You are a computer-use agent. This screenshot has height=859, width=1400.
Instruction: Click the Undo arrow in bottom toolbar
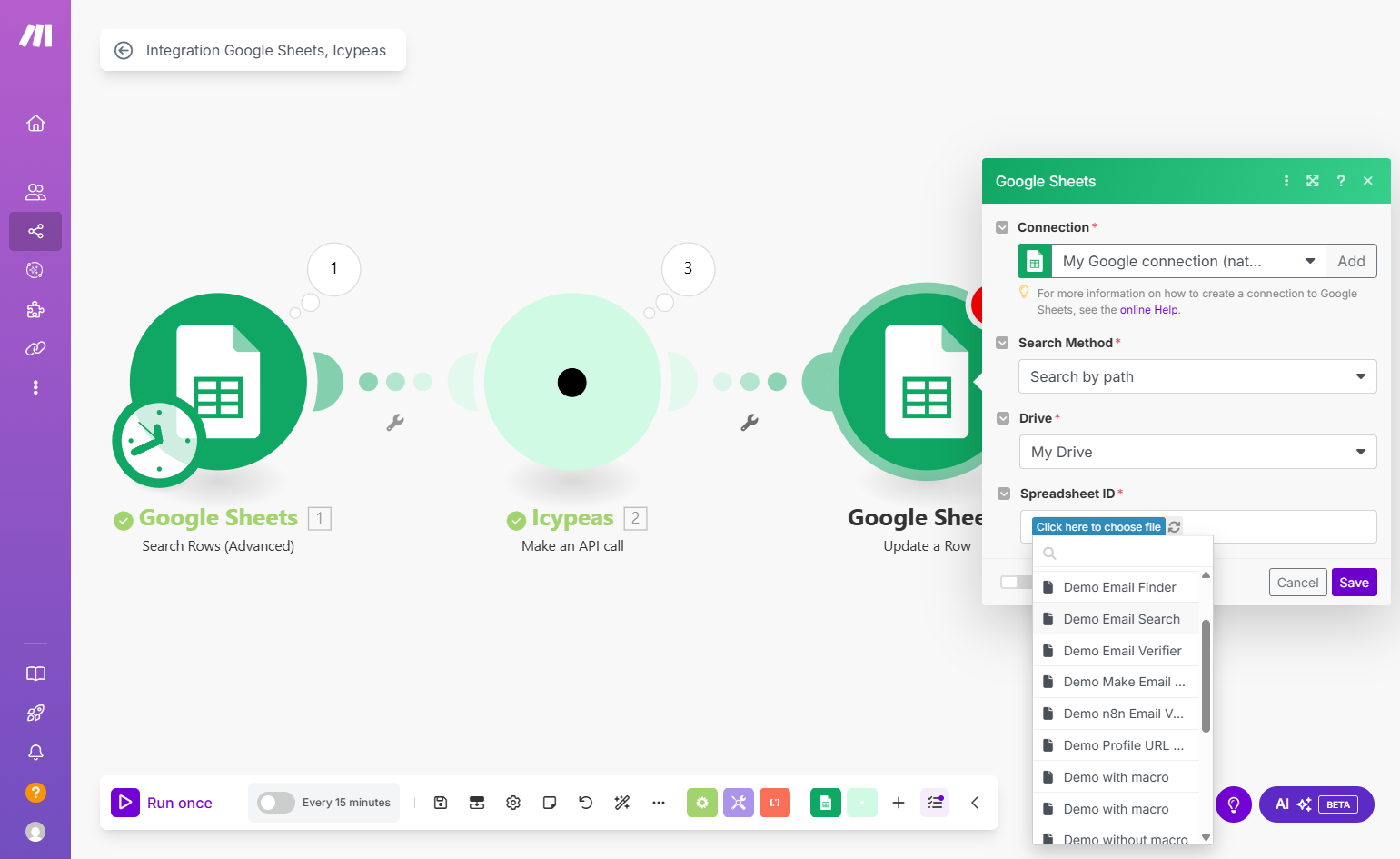(586, 803)
